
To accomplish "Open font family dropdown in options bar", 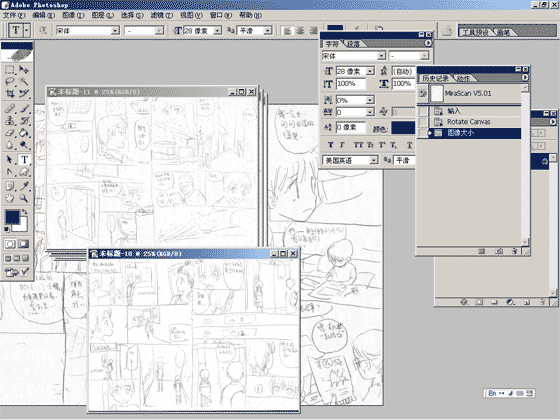I will click(115, 31).
